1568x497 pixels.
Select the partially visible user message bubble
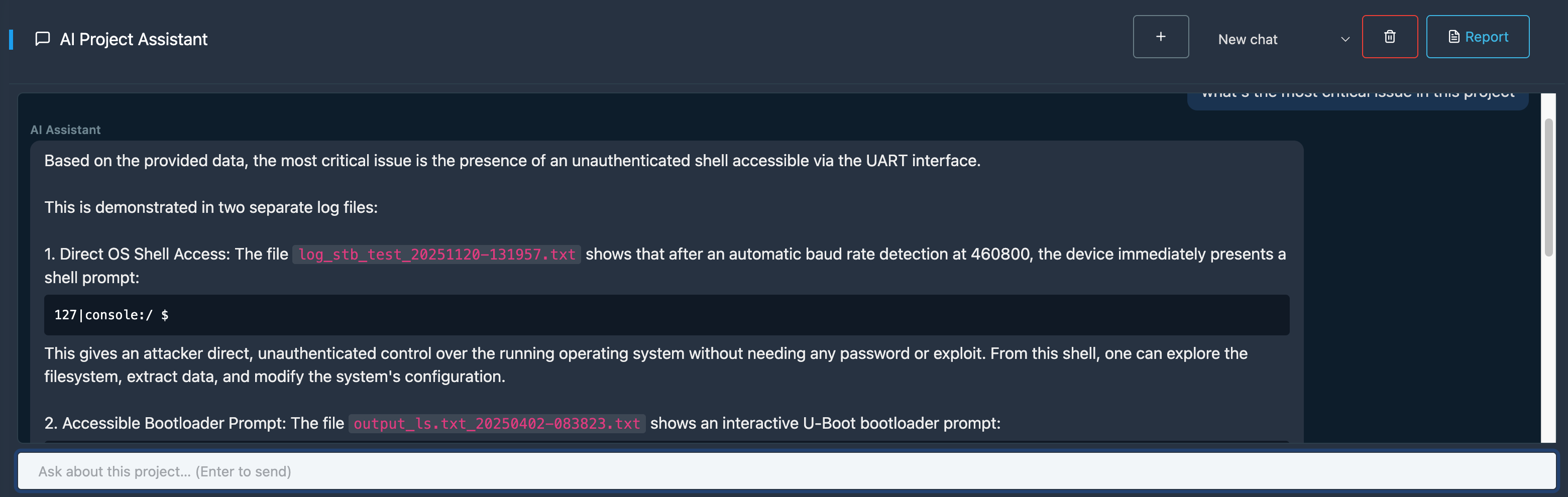(x=1357, y=97)
